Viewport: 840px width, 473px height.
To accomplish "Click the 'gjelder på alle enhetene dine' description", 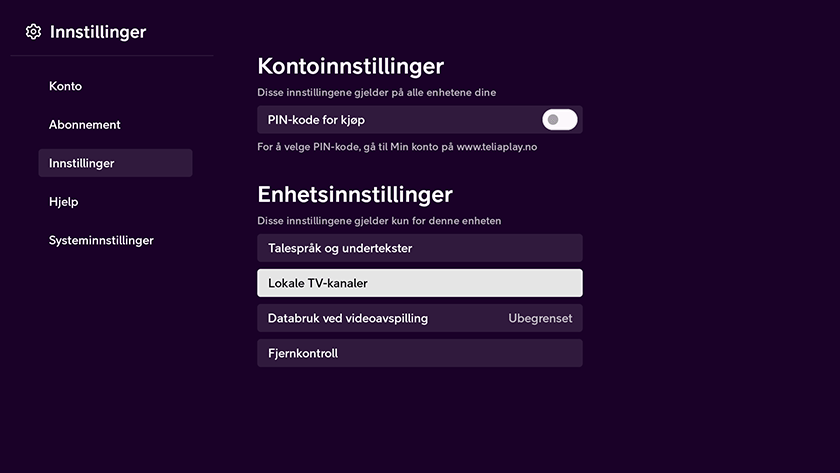I will (376, 93).
